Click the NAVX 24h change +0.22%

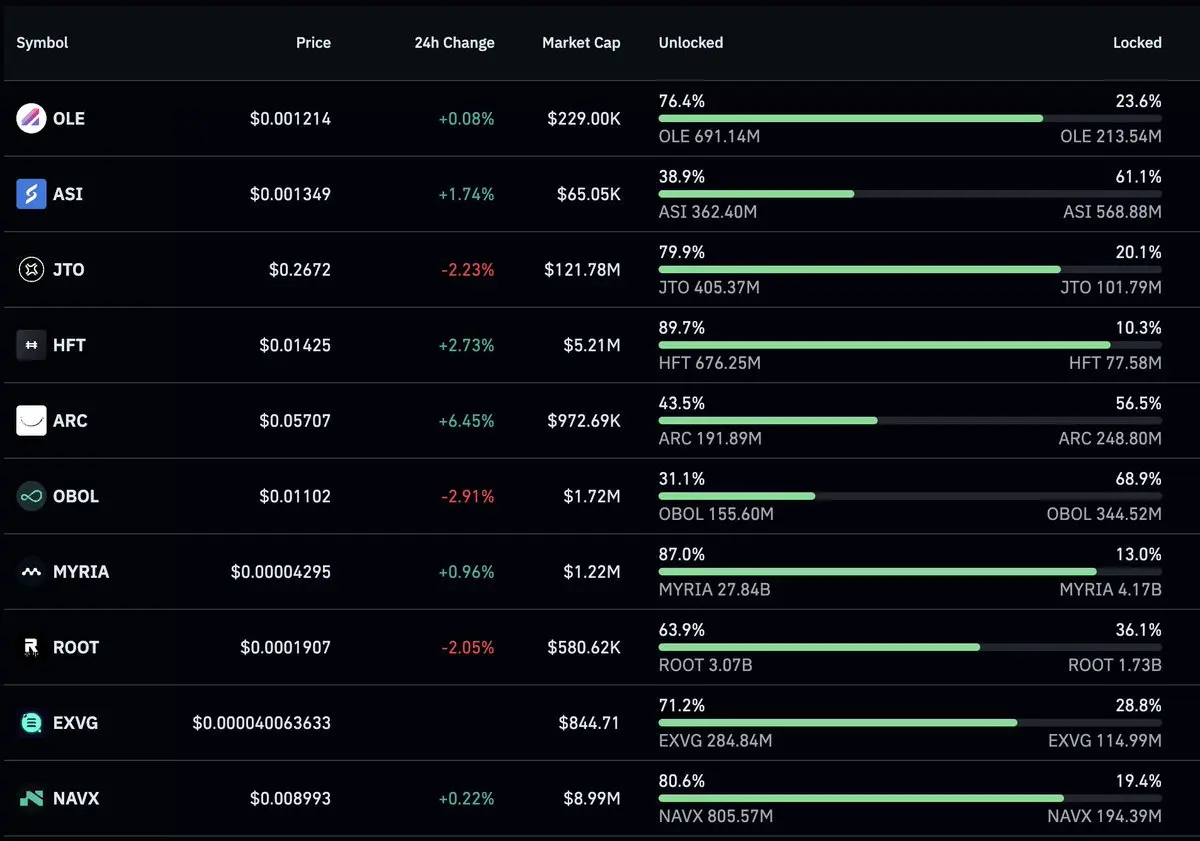point(466,798)
